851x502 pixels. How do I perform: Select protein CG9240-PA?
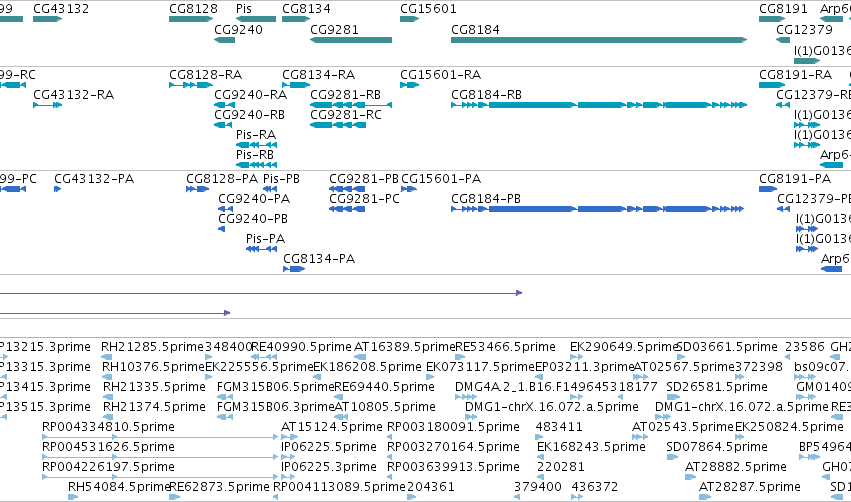click(225, 209)
